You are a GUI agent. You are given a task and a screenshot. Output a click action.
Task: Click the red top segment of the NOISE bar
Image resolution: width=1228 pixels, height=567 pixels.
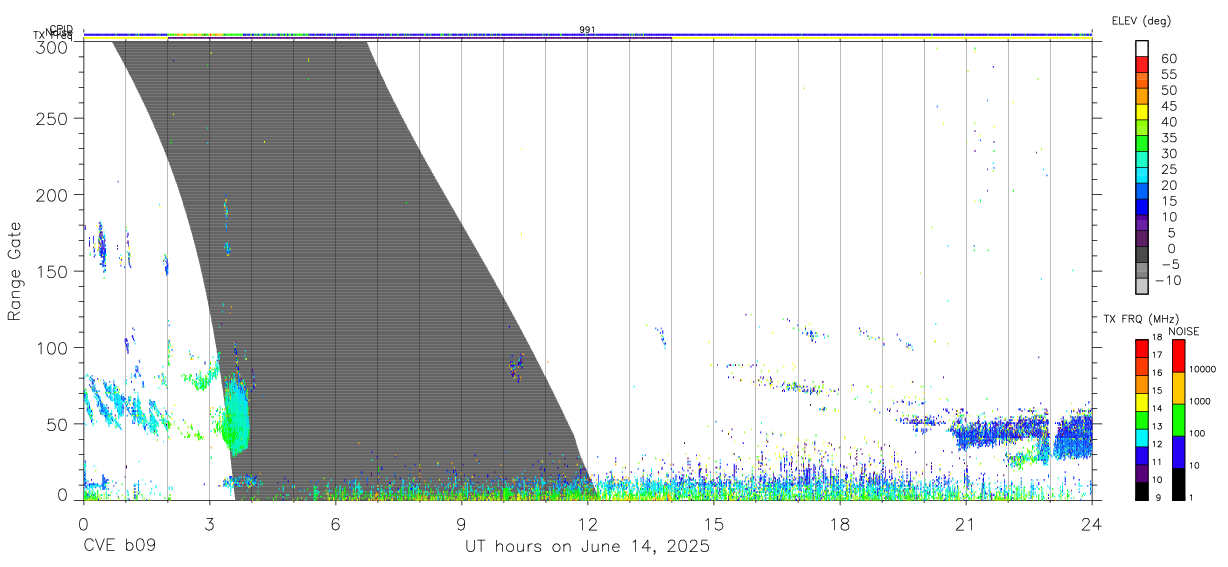click(1178, 356)
